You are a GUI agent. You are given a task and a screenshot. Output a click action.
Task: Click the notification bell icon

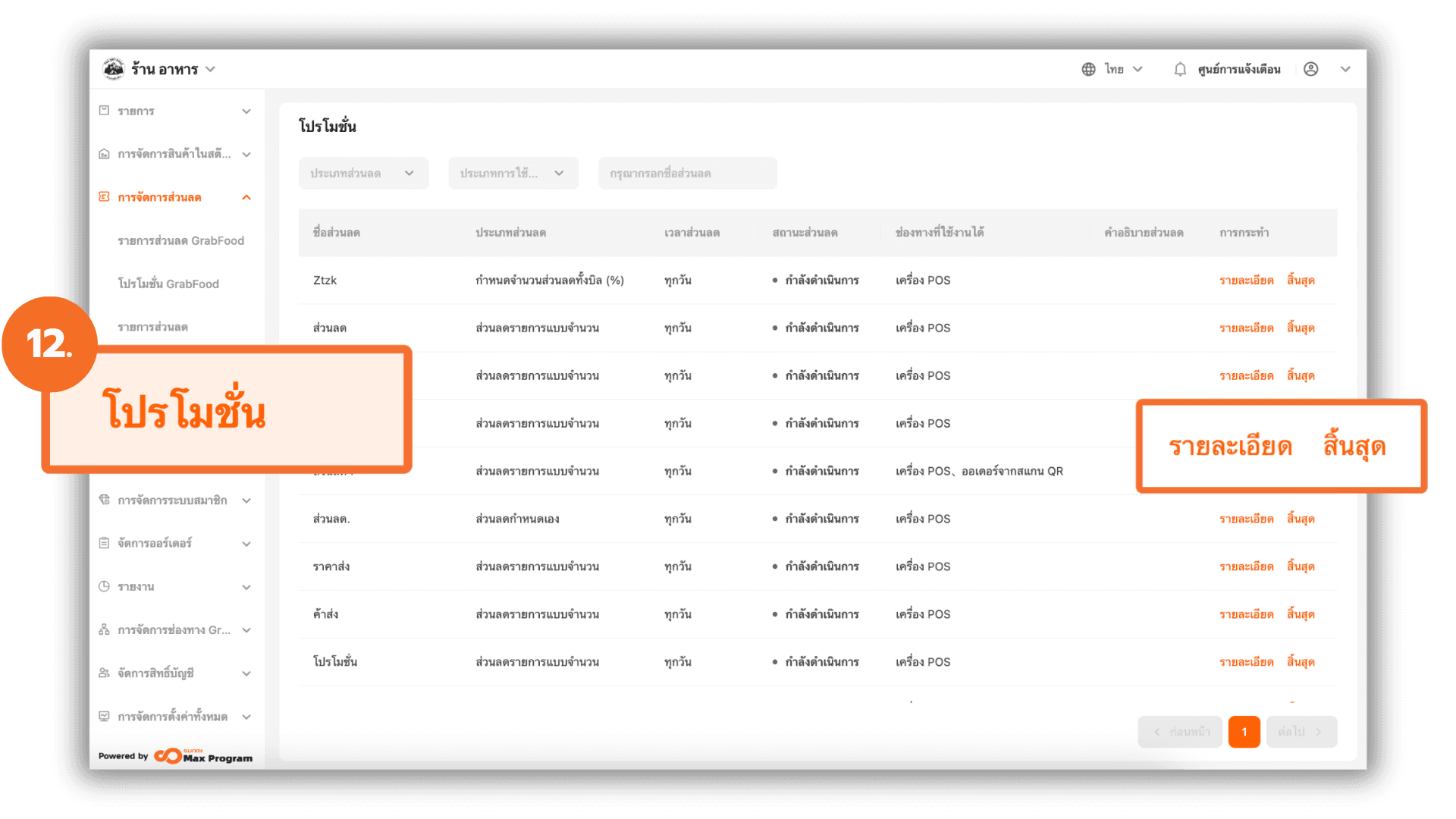click(1180, 69)
